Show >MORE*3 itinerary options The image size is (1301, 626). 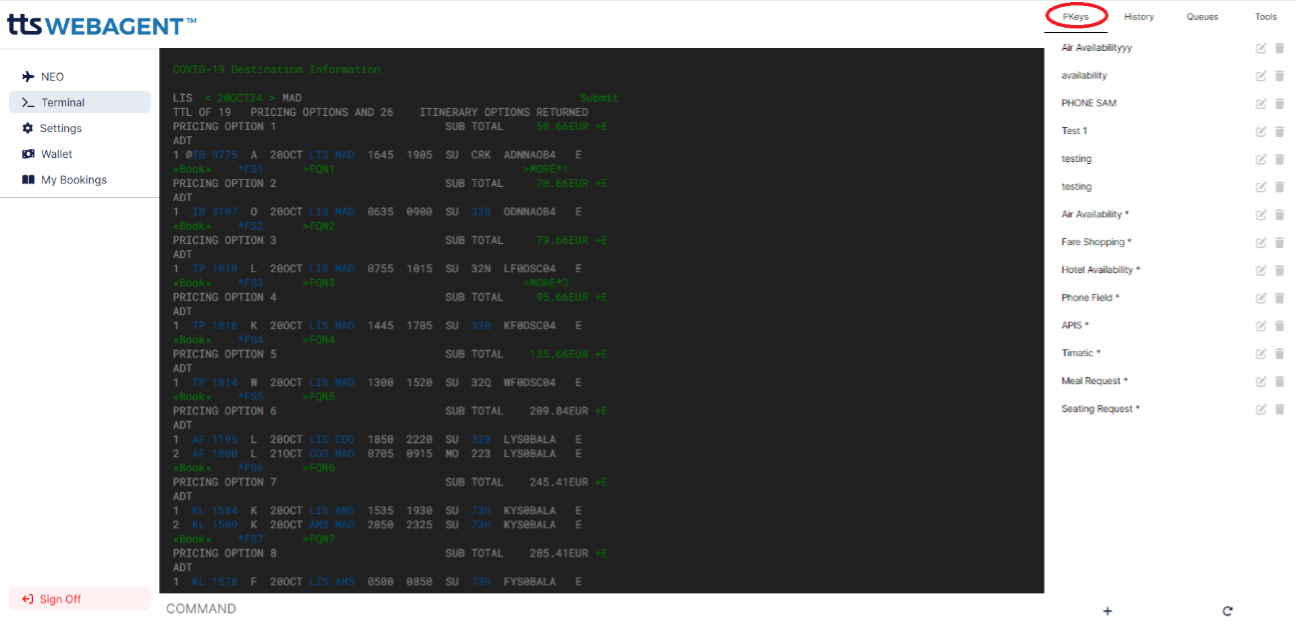(x=546, y=283)
